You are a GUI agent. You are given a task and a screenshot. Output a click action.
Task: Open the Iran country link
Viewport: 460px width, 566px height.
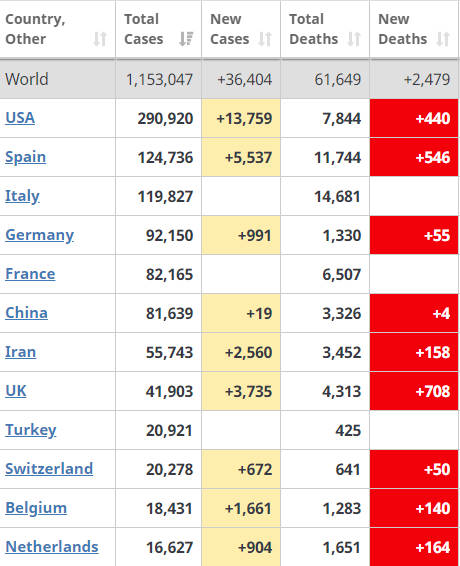(x=21, y=352)
